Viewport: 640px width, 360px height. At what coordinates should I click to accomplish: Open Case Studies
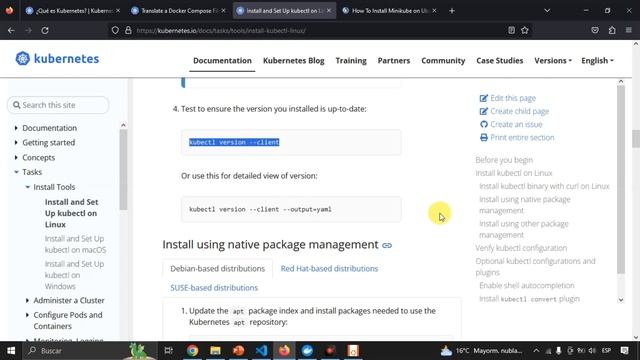[x=500, y=60]
